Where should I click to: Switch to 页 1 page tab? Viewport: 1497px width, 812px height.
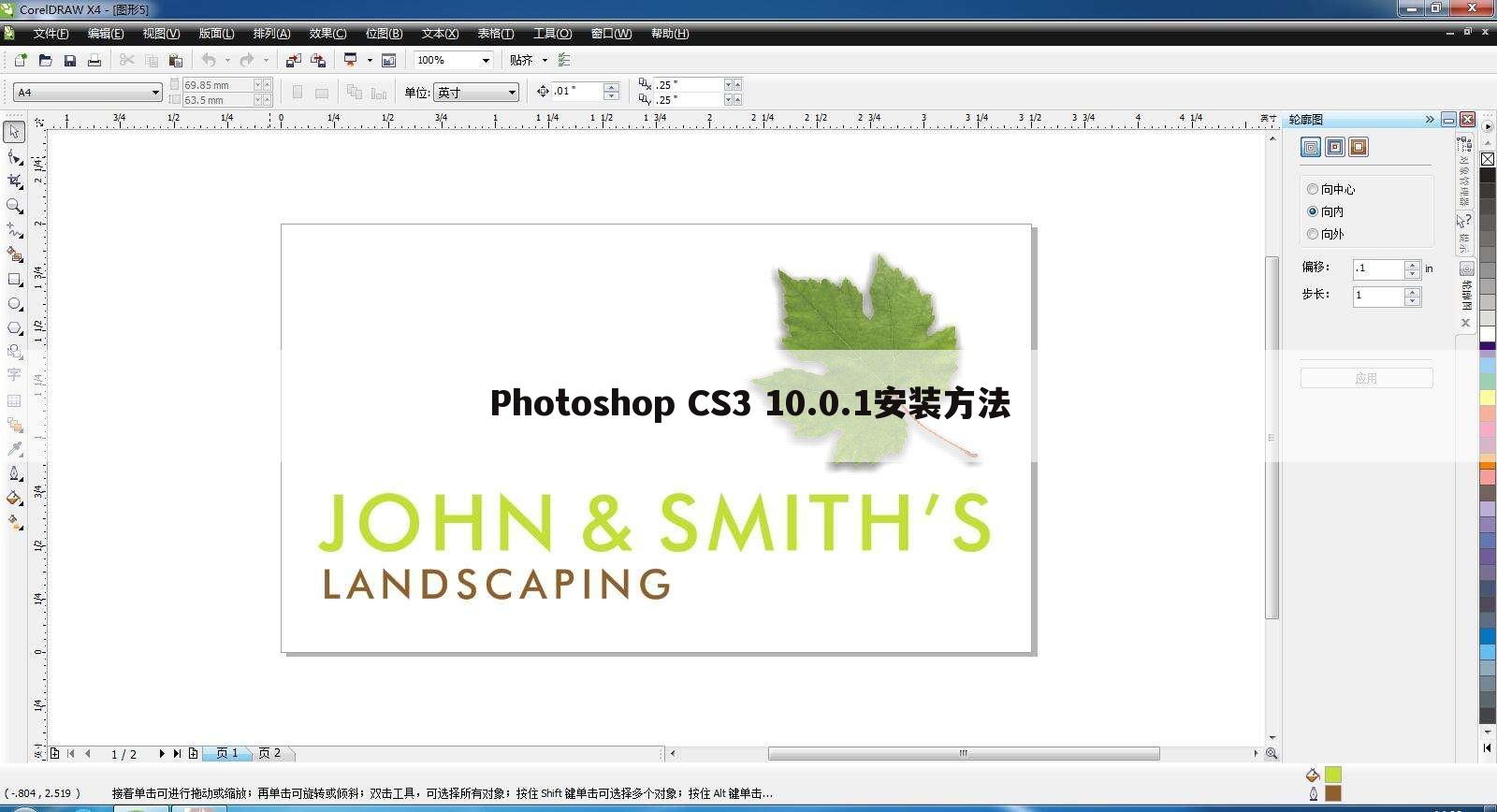coord(226,753)
